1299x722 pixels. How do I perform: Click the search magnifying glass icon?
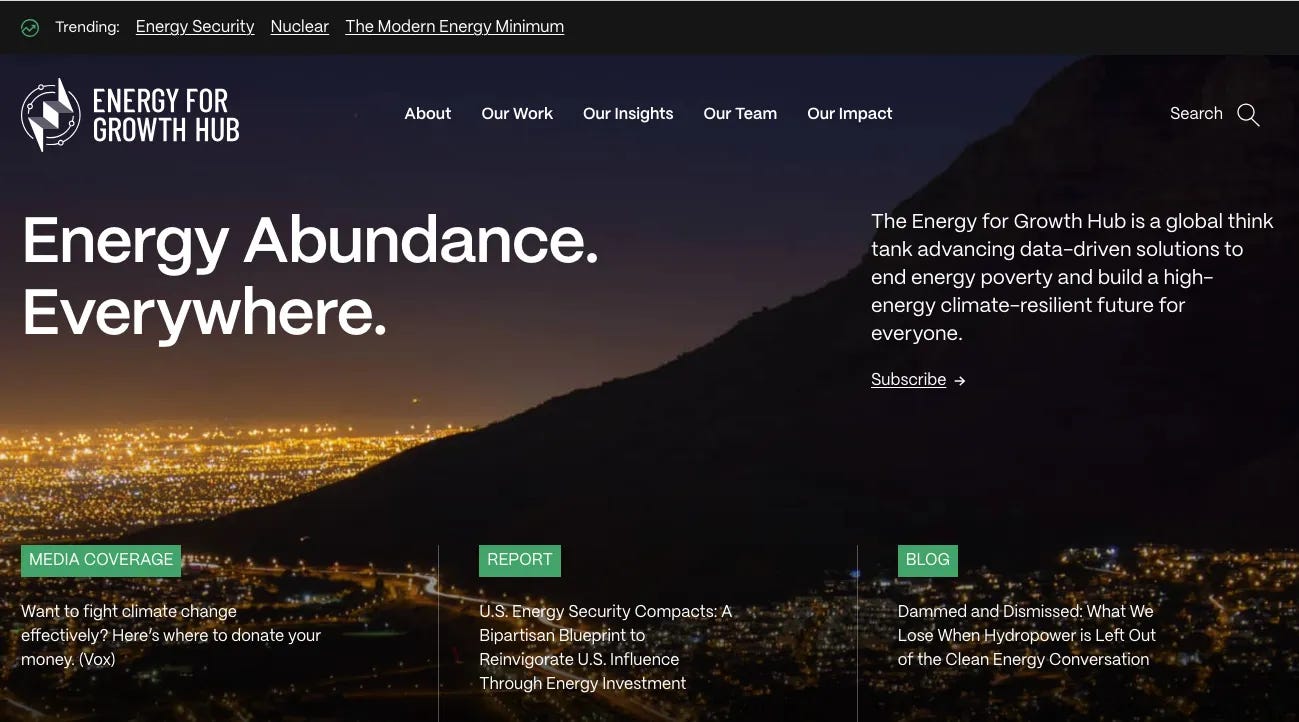[1248, 115]
